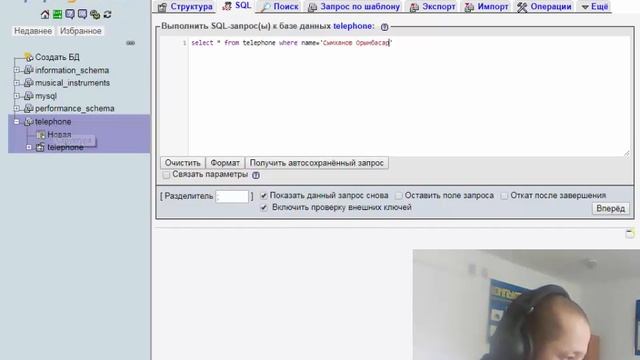
Task: Open Импорт tab
Action: click(x=487, y=7)
